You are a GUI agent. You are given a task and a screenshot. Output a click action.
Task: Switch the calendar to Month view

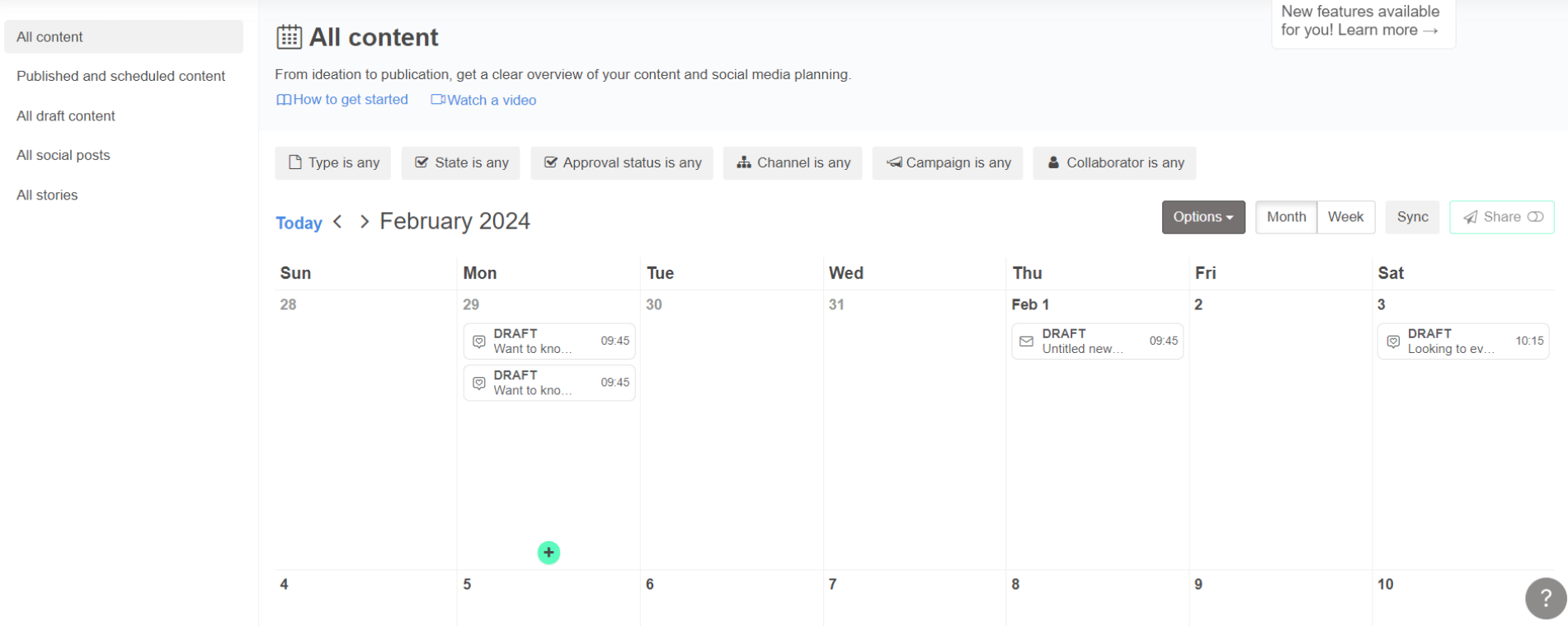pos(1286,217)
